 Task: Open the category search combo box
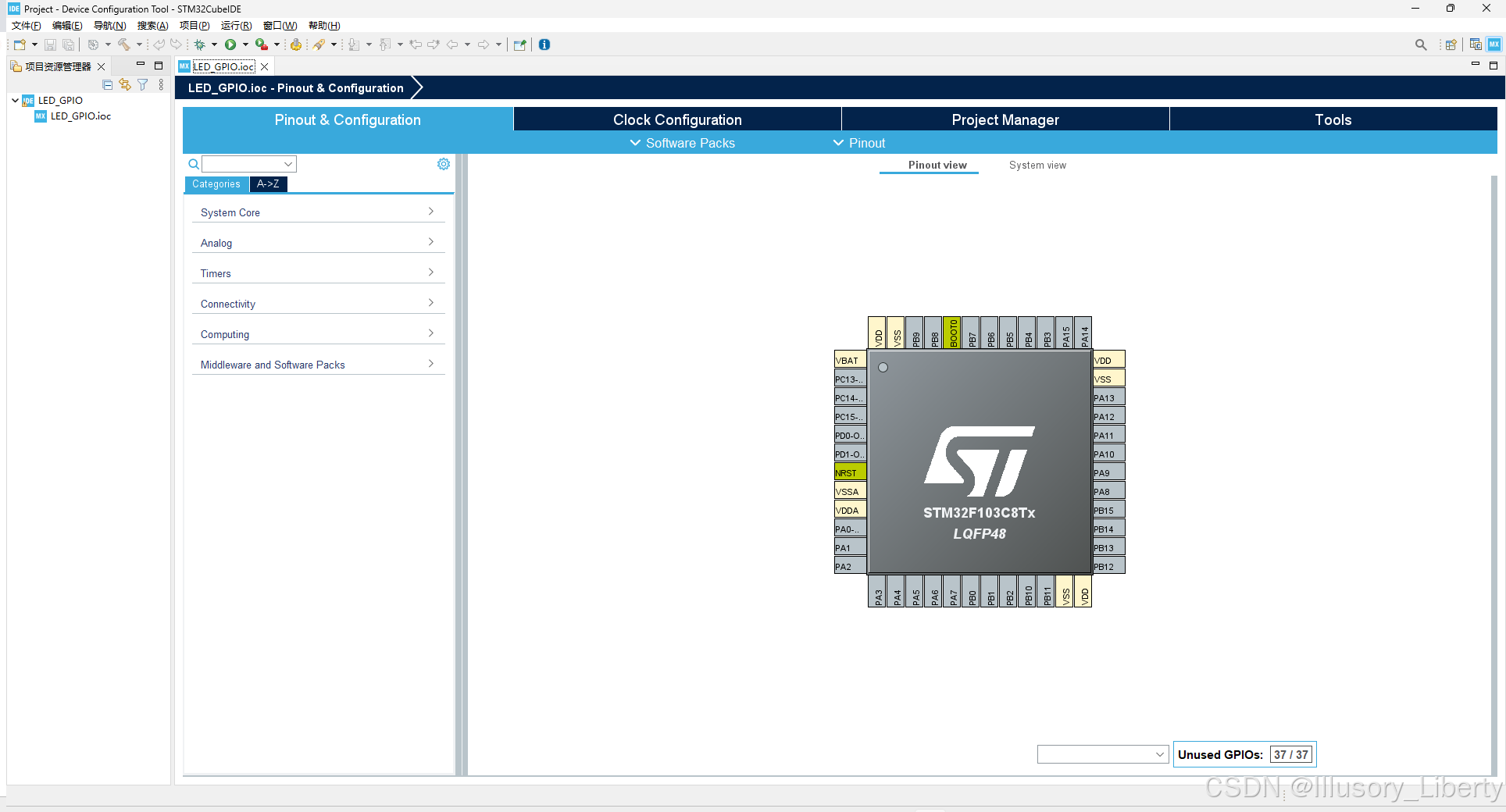[249, 164]
